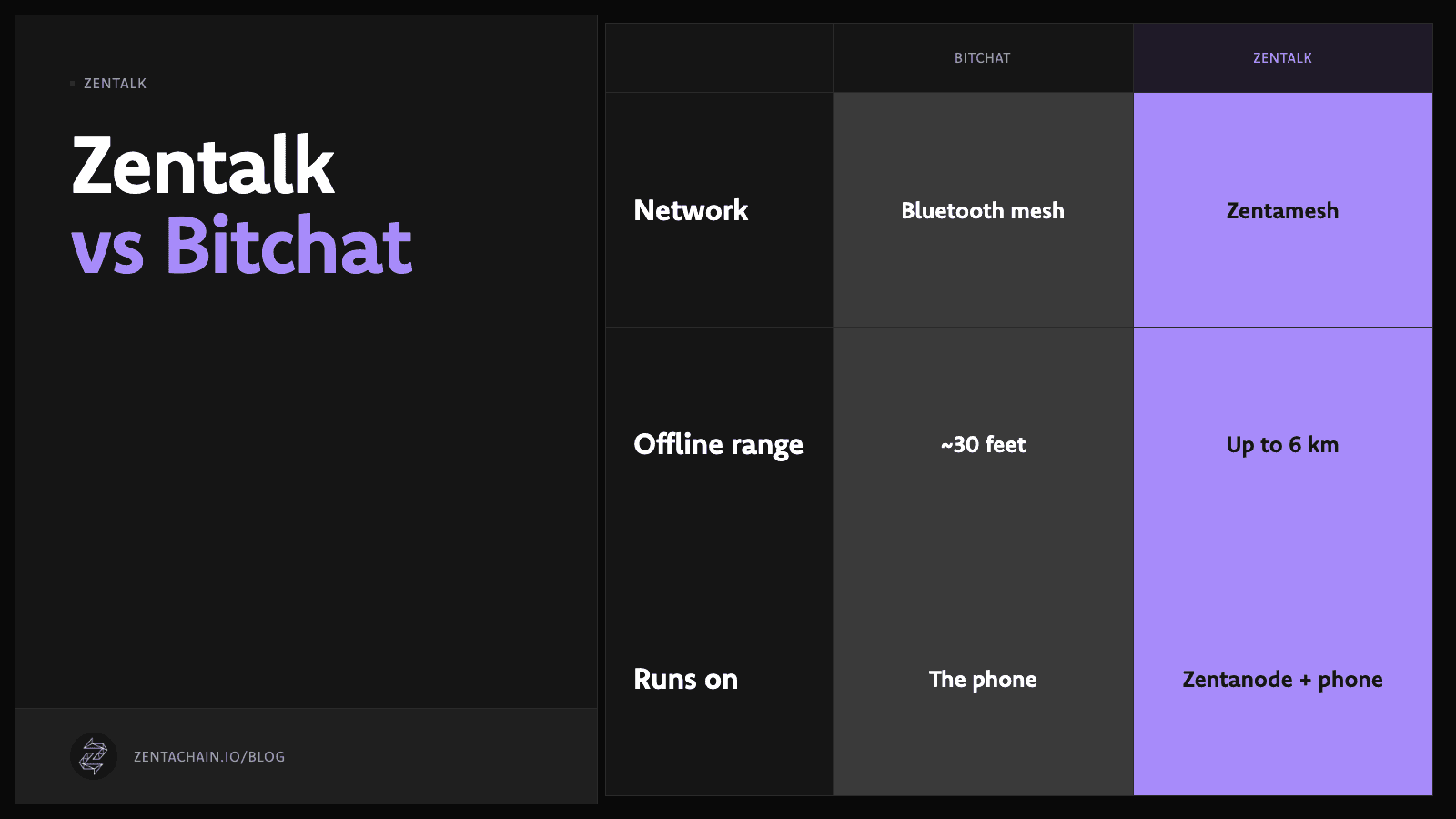Select "The phone" cell
This screenshot has height=819, width=1456.
(983, 679)
